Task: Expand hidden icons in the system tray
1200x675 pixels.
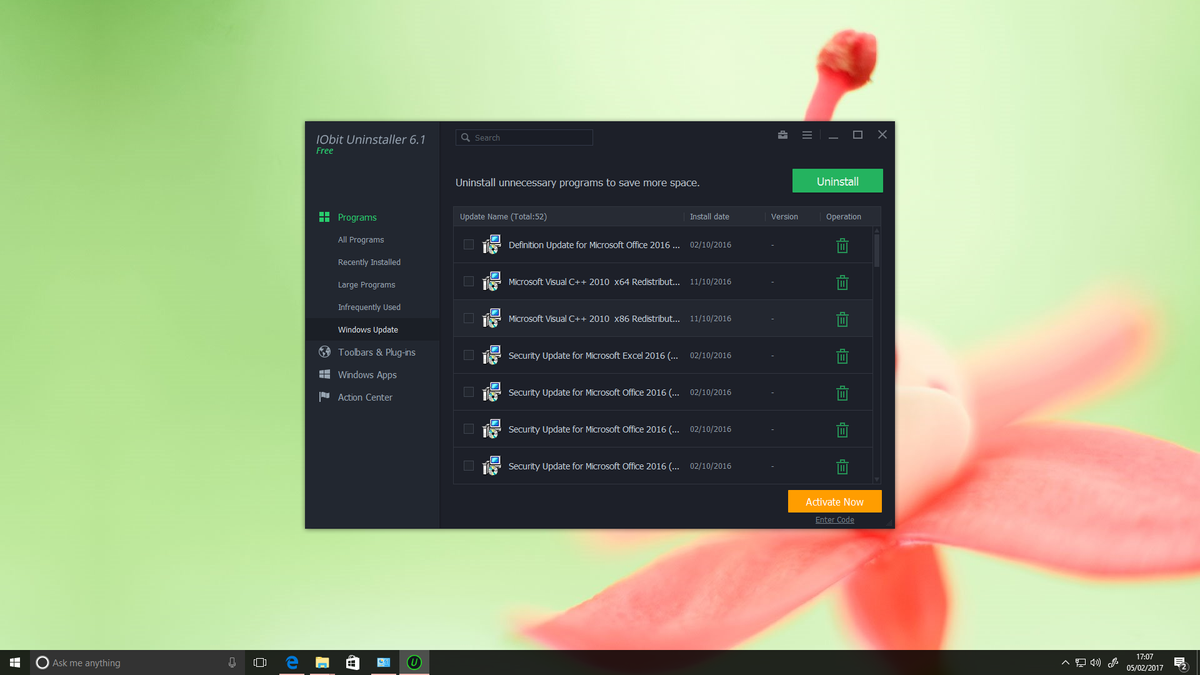Action: pyautogui.click(x=1064, y=662)
